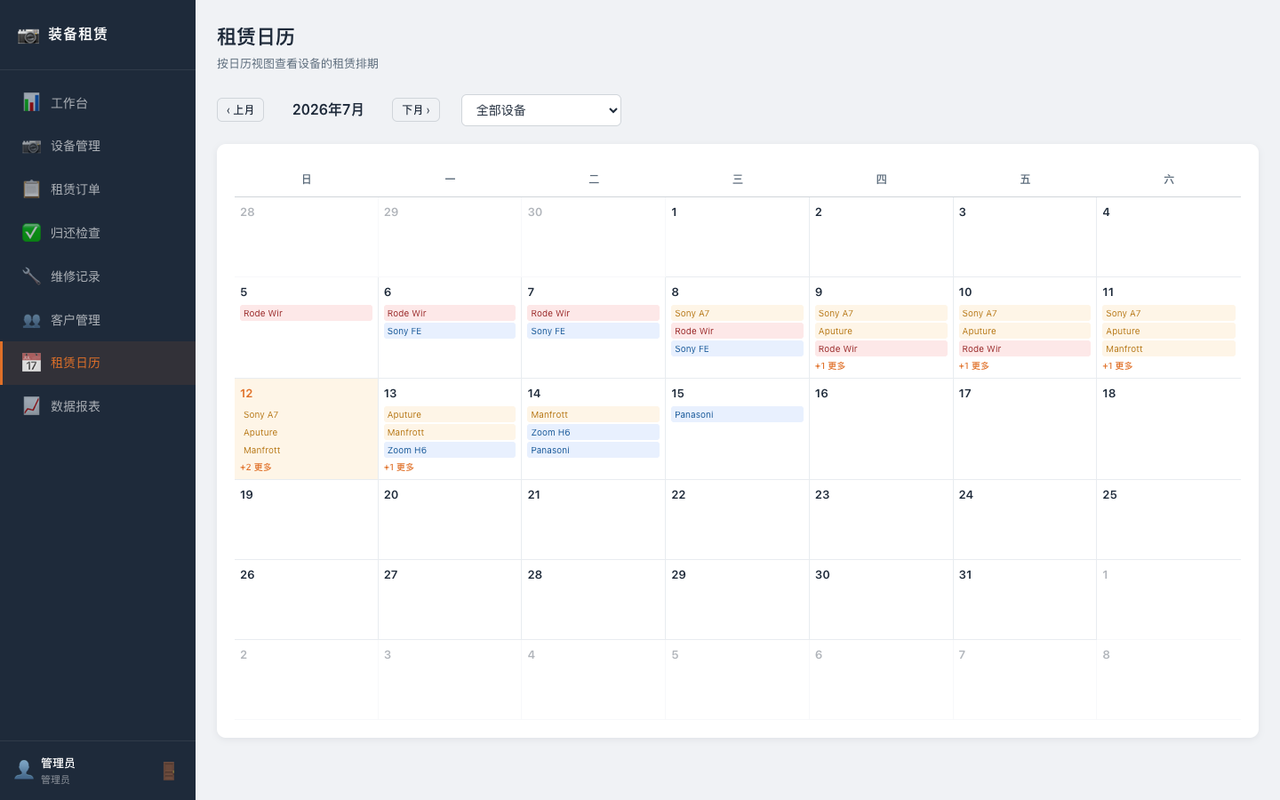Click the logout door icon
This screenshot has height=800, width=1280.
[x=169, y=770]
